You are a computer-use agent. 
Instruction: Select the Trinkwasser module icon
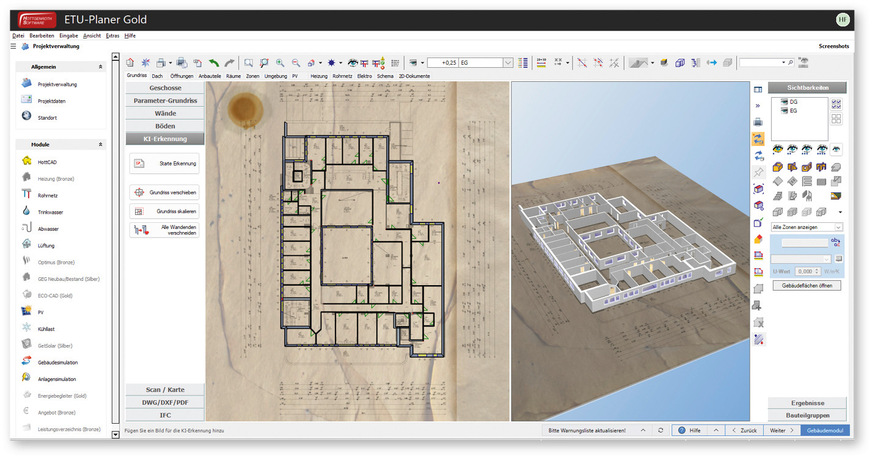click(x=27, y=211)
